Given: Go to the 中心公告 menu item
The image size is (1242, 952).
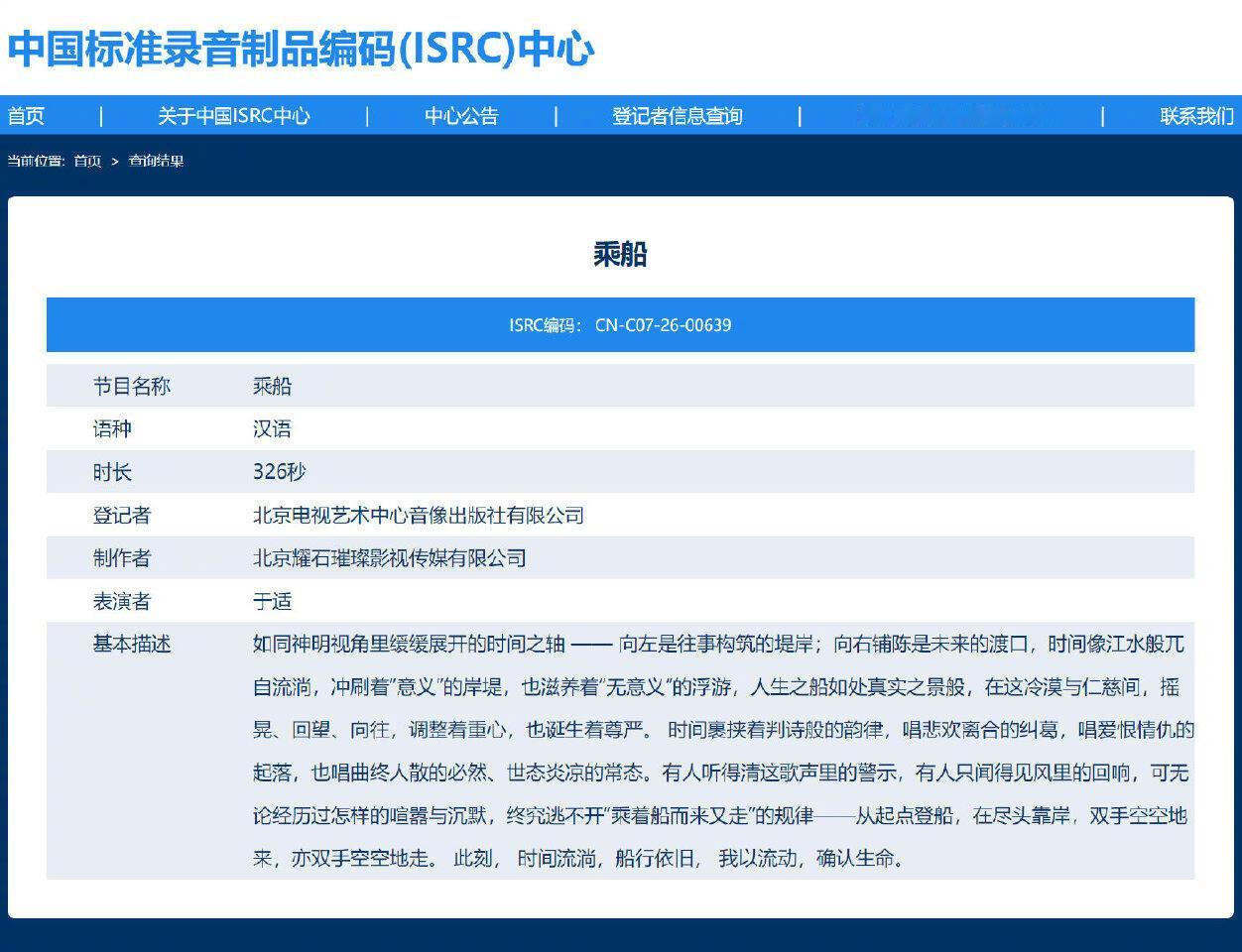Looking at the screenshot, I should 461,116.
